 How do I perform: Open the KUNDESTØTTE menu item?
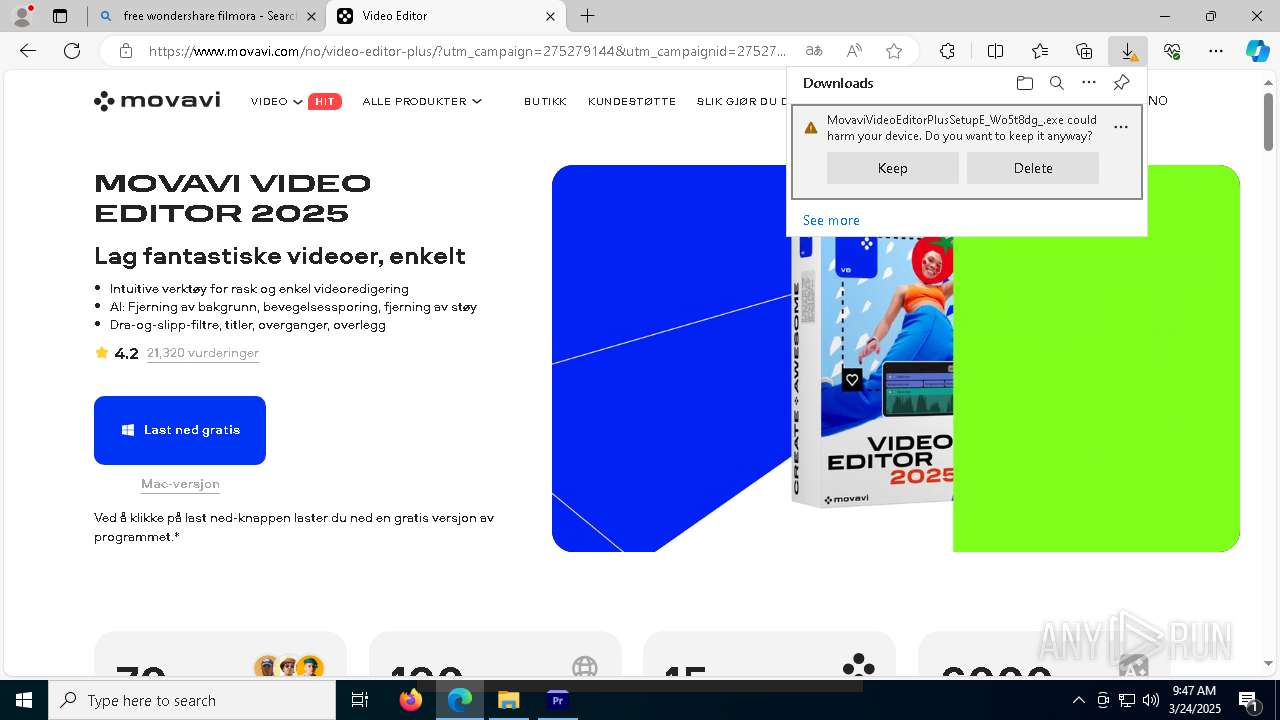632,101
